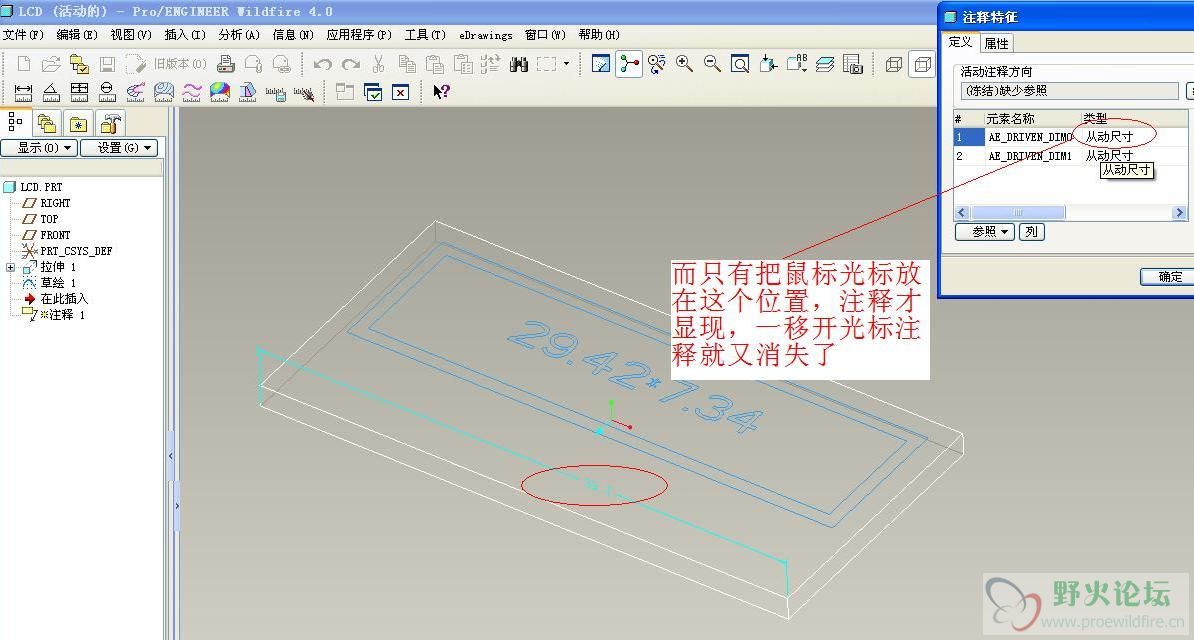1194x640 pixels.
Task: Click the Orient mode icon
Action: (656, 64)
